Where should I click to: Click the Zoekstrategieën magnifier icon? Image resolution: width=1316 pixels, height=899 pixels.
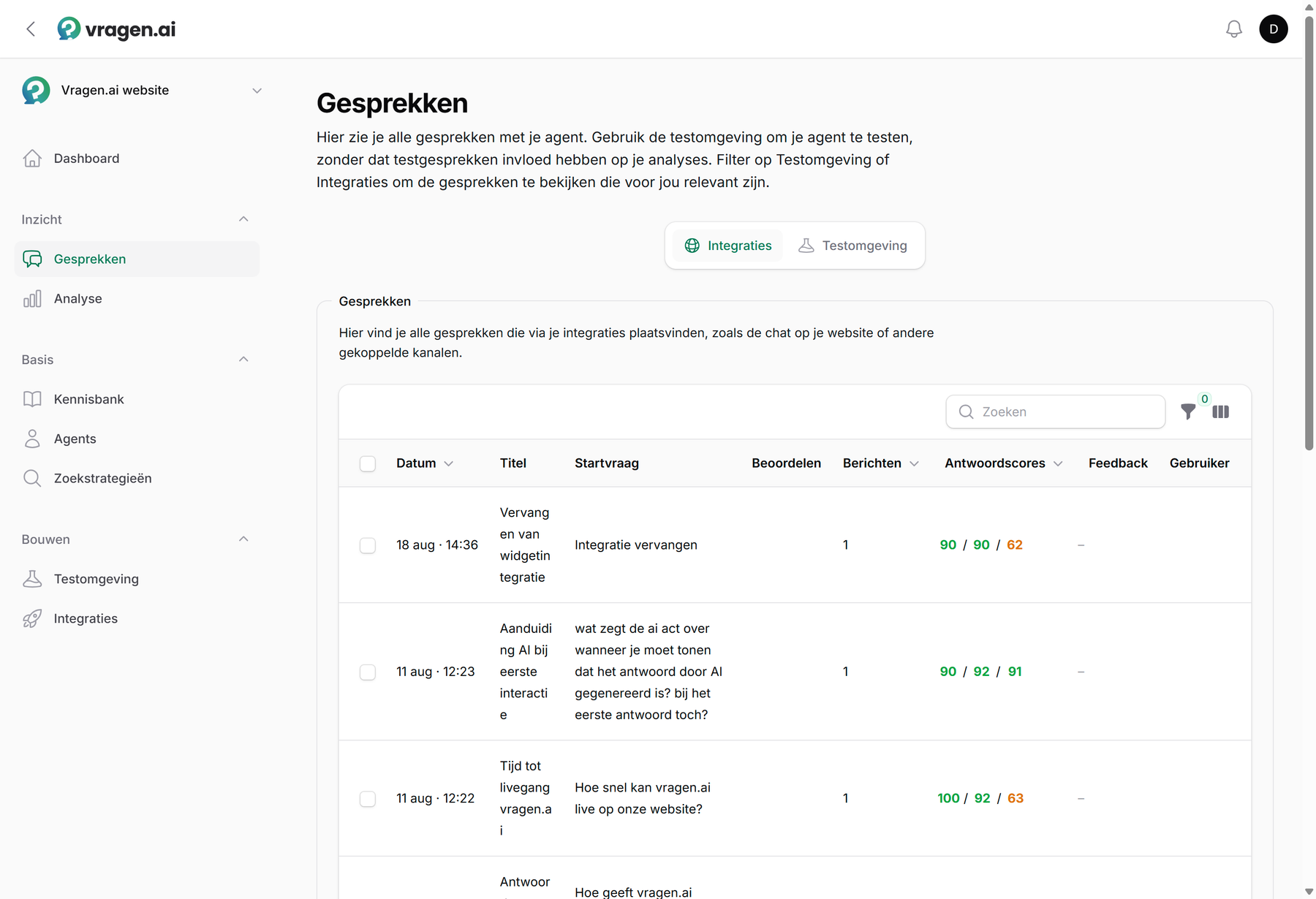point(32,478)
